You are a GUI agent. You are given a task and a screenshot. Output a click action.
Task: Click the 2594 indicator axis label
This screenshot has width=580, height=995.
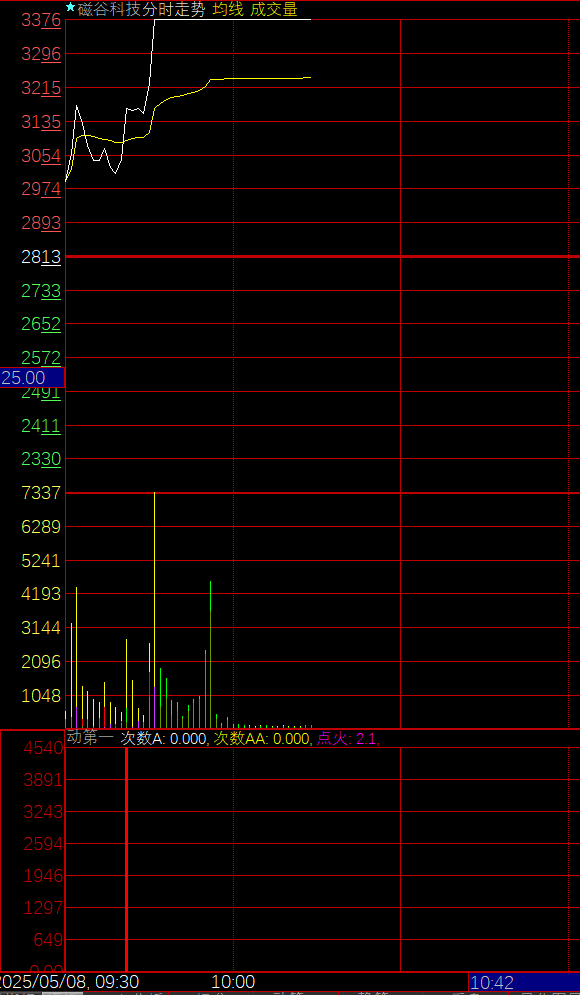(x=44, y=845)
